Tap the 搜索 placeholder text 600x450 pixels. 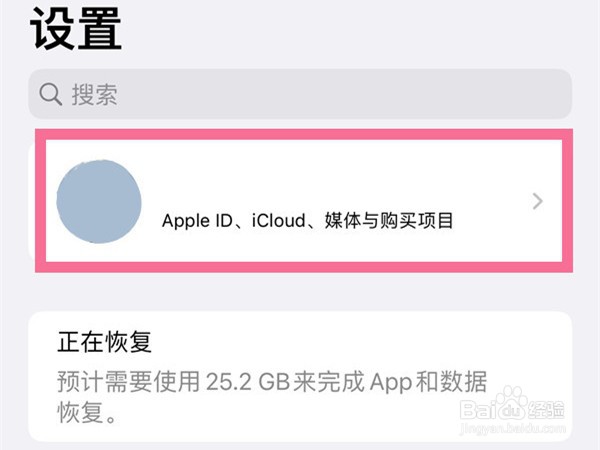click(x=95, y=94)
